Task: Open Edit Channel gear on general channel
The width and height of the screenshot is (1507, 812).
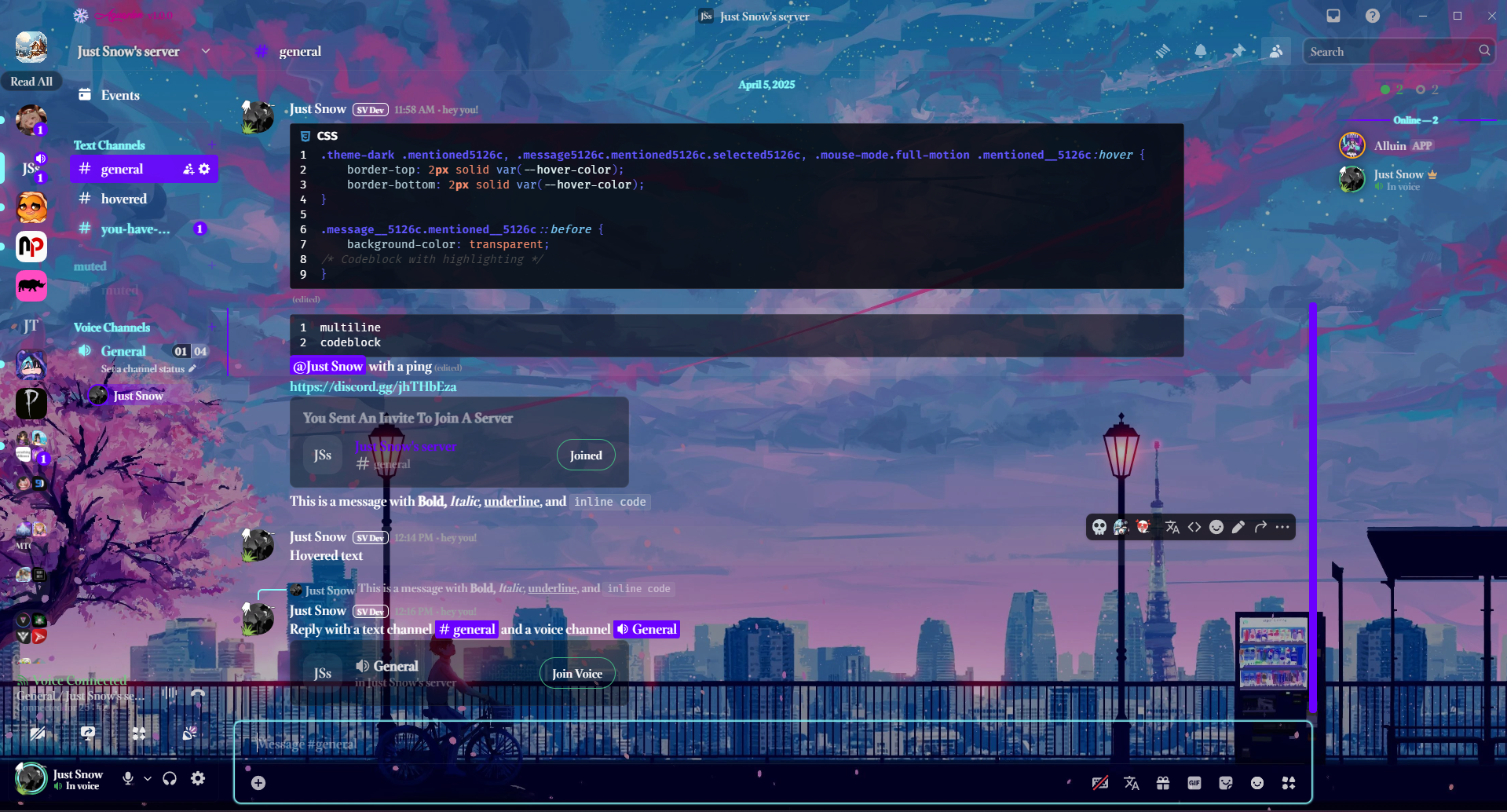Action: [204, 169]
